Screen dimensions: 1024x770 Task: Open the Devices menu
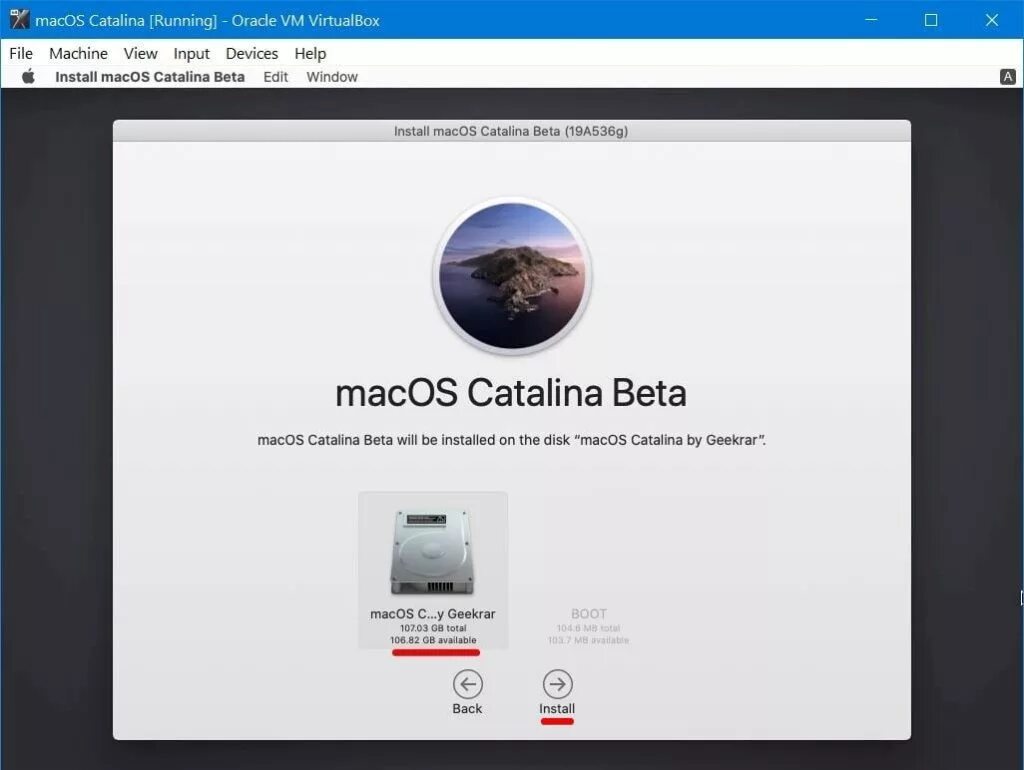point(251,54)
